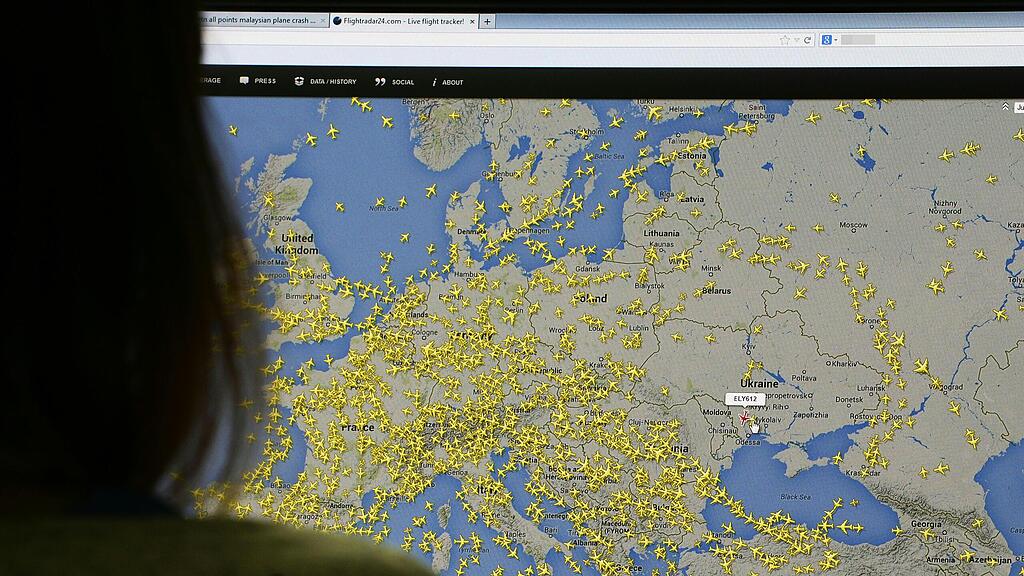
Task: Click the Odessa city label
Action: pos(748,442)
